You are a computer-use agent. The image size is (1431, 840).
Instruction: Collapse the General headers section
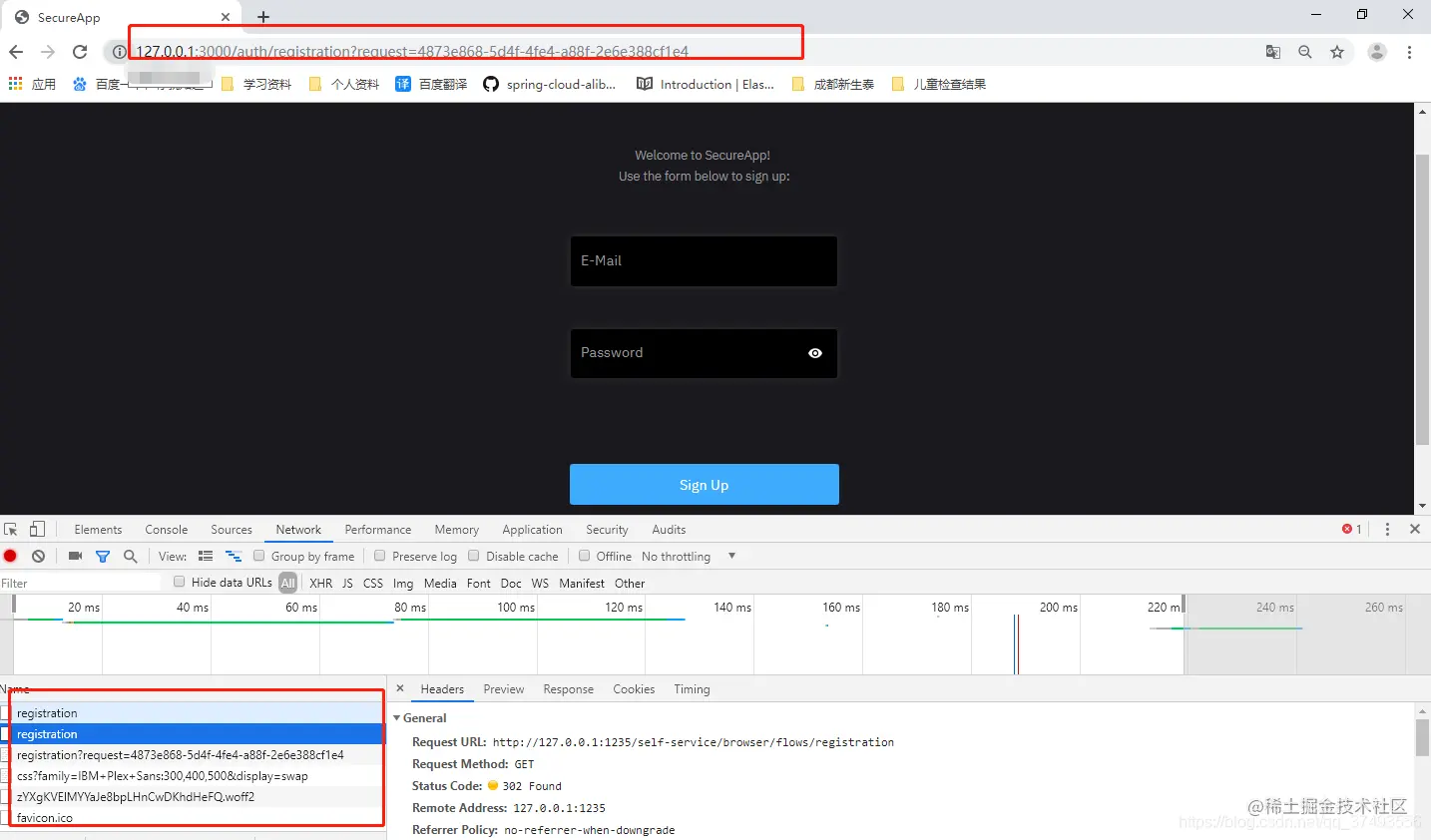coord(397,717)
